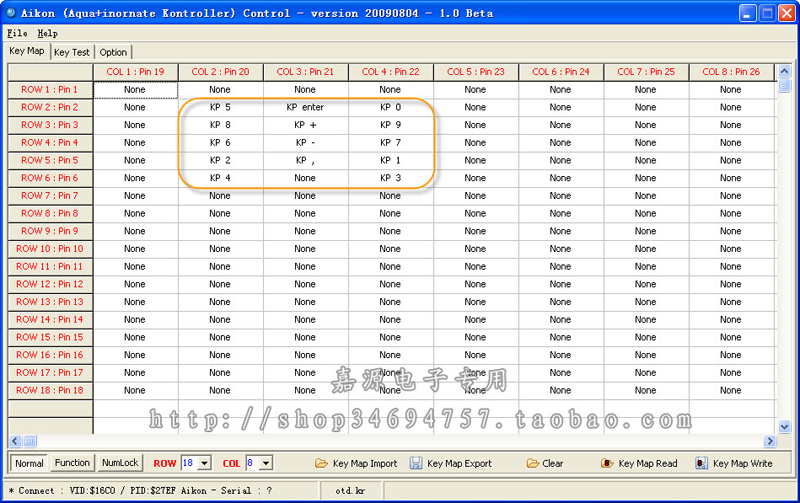Select the KP 9 cell

coord(390,125)
